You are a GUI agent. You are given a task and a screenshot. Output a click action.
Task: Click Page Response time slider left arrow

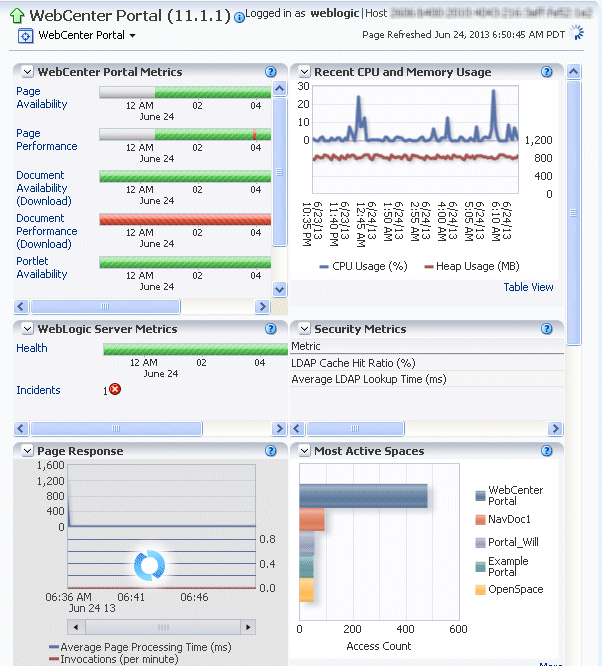[x=76, y=627]
